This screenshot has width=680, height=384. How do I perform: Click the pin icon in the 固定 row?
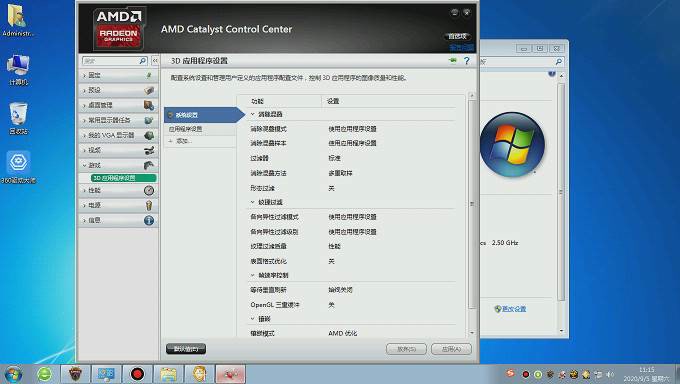[149, 75]
